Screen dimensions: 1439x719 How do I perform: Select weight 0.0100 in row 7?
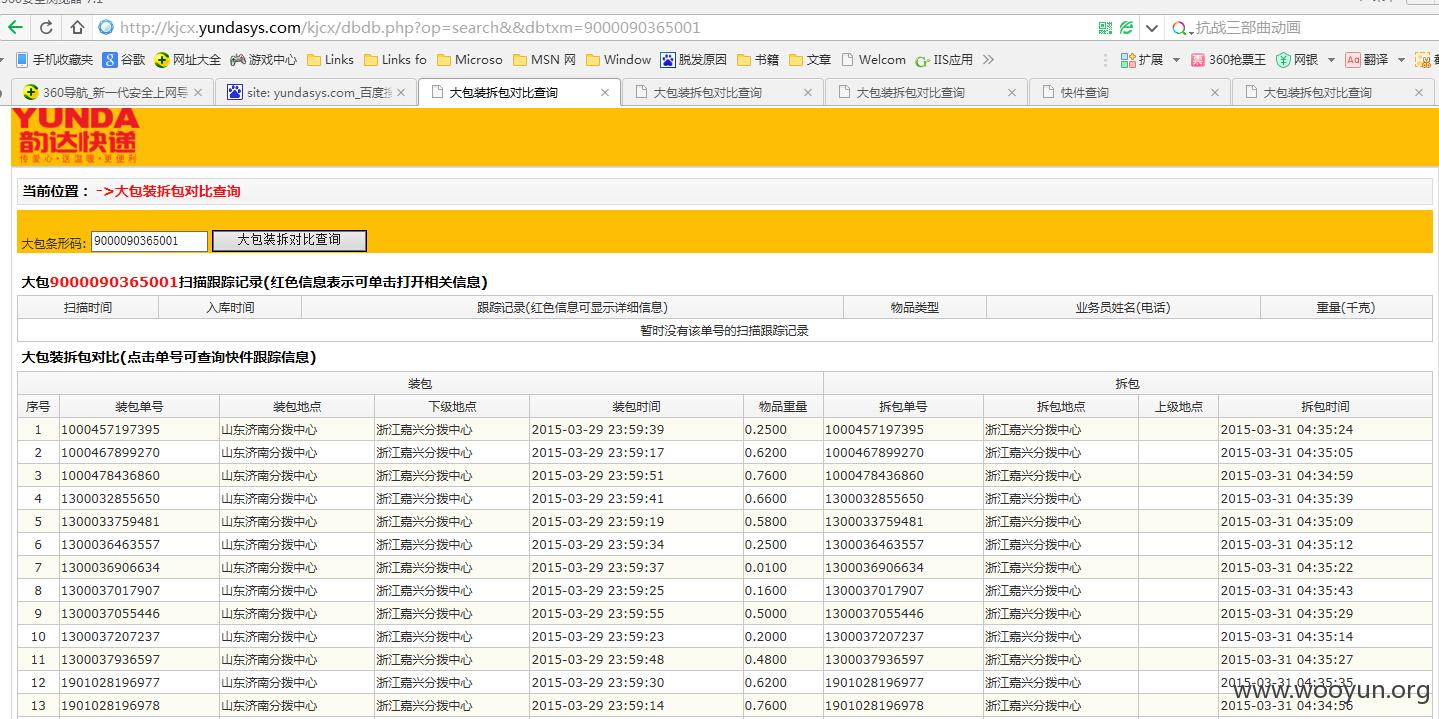pos(766,568)
